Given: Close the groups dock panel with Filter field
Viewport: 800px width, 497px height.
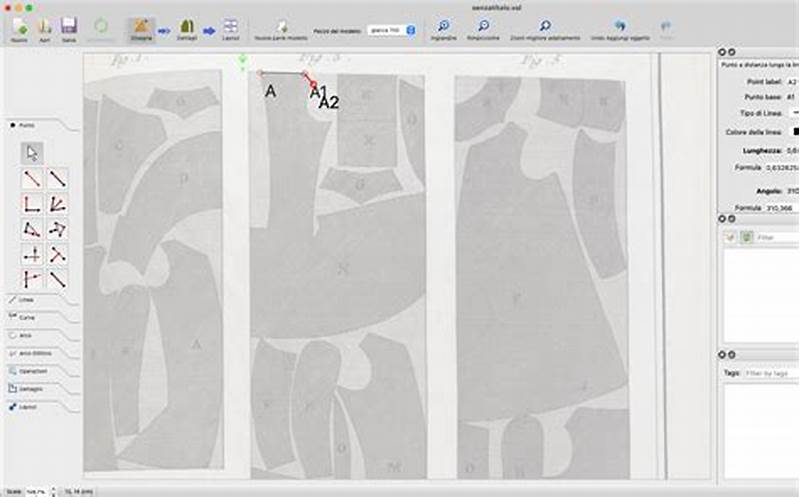Looking at the screenshot, I should (722, 218).
